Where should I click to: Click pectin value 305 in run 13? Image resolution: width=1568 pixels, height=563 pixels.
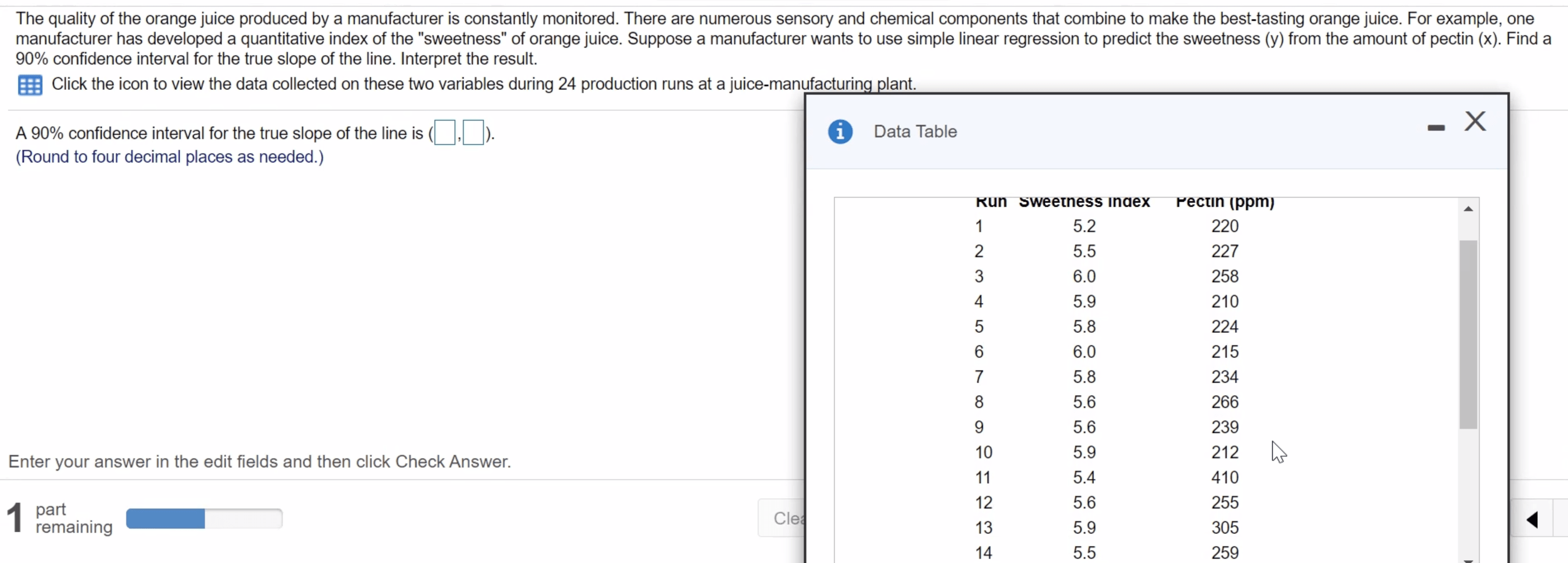pyautogui.click(x=1225, y=528)
